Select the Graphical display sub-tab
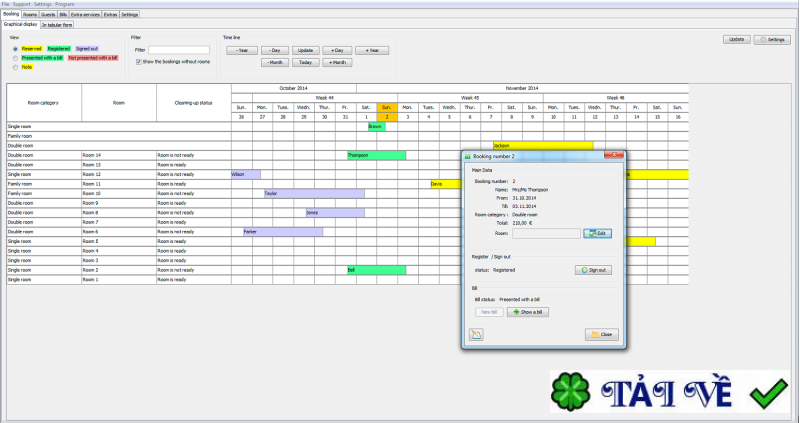 (20, 24)
